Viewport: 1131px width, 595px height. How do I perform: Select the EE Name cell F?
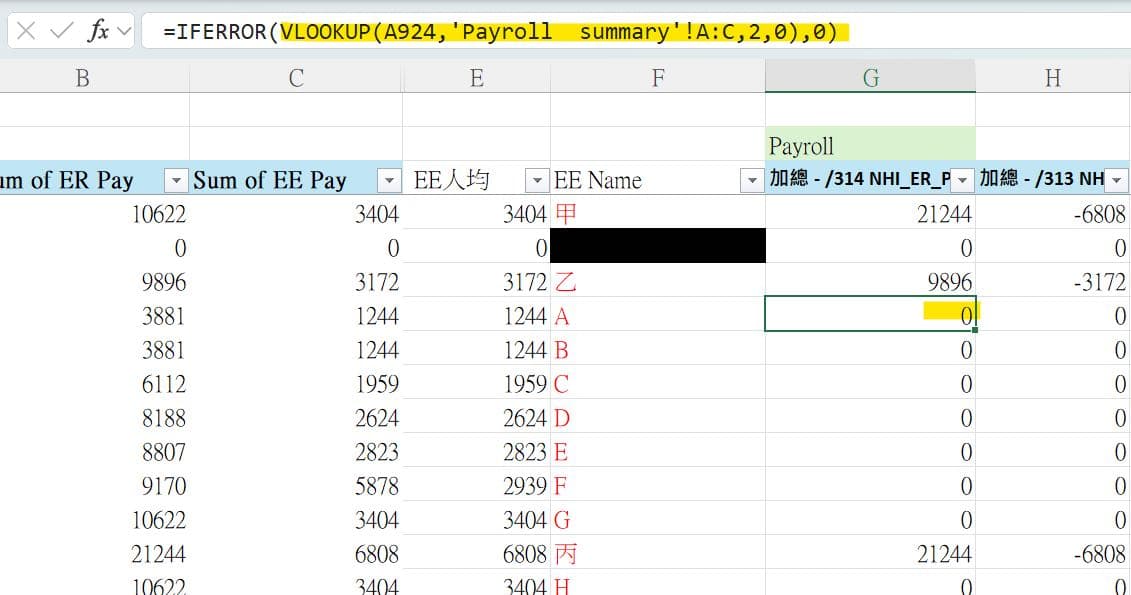(x=658, y=485)
